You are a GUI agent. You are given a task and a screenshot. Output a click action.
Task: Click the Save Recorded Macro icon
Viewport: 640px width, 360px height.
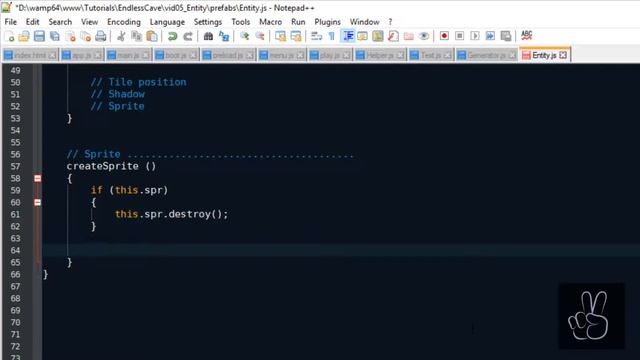pos(506,36)
